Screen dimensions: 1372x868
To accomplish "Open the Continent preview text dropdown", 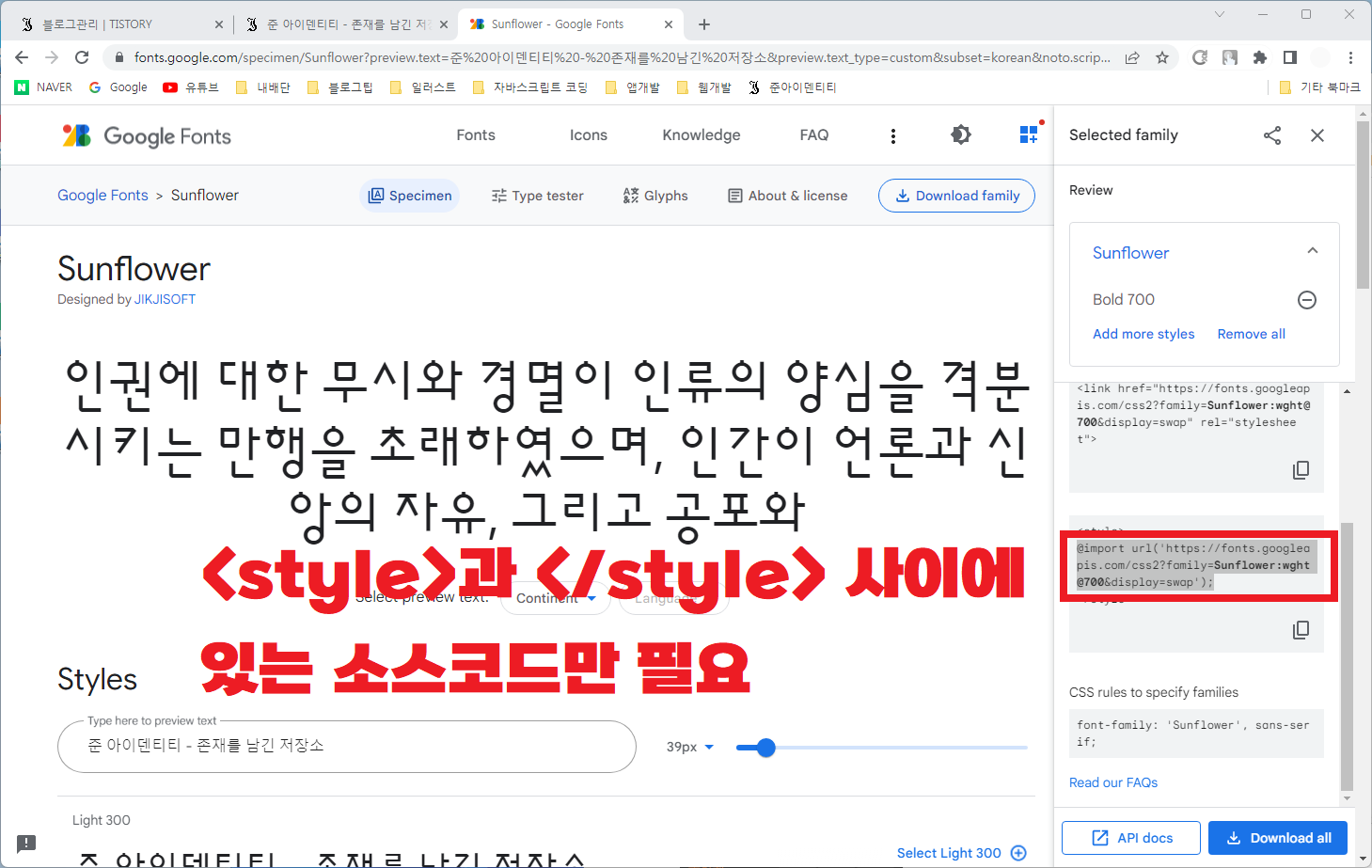I will (556, 598).
